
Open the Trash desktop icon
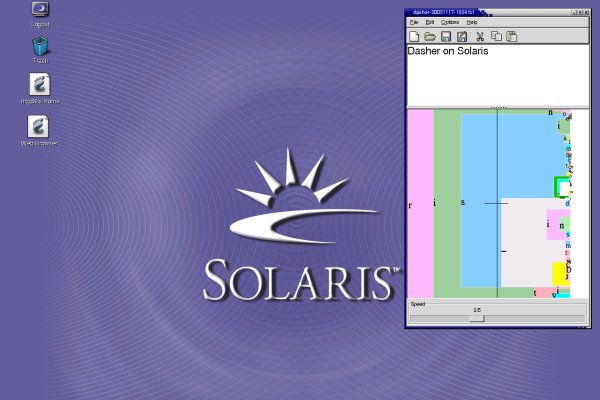coord(41,47)
